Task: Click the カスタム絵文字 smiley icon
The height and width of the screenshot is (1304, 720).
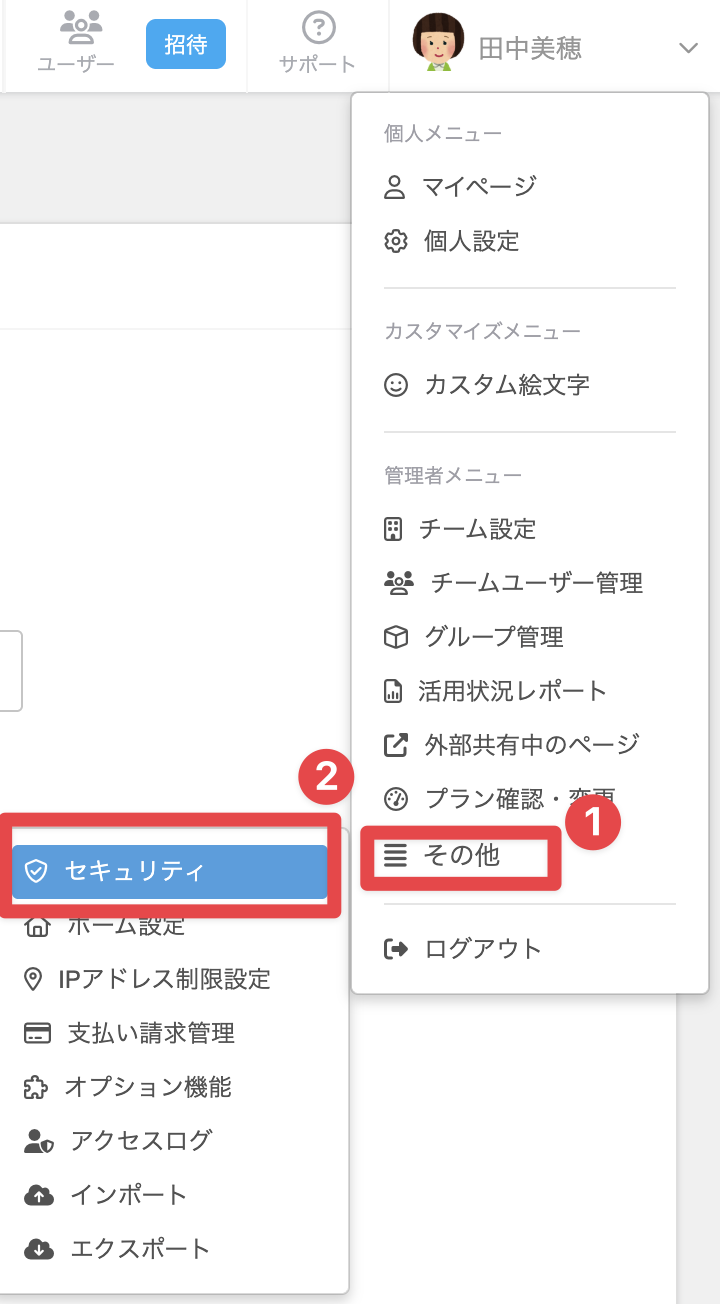Action: [396, 384]
